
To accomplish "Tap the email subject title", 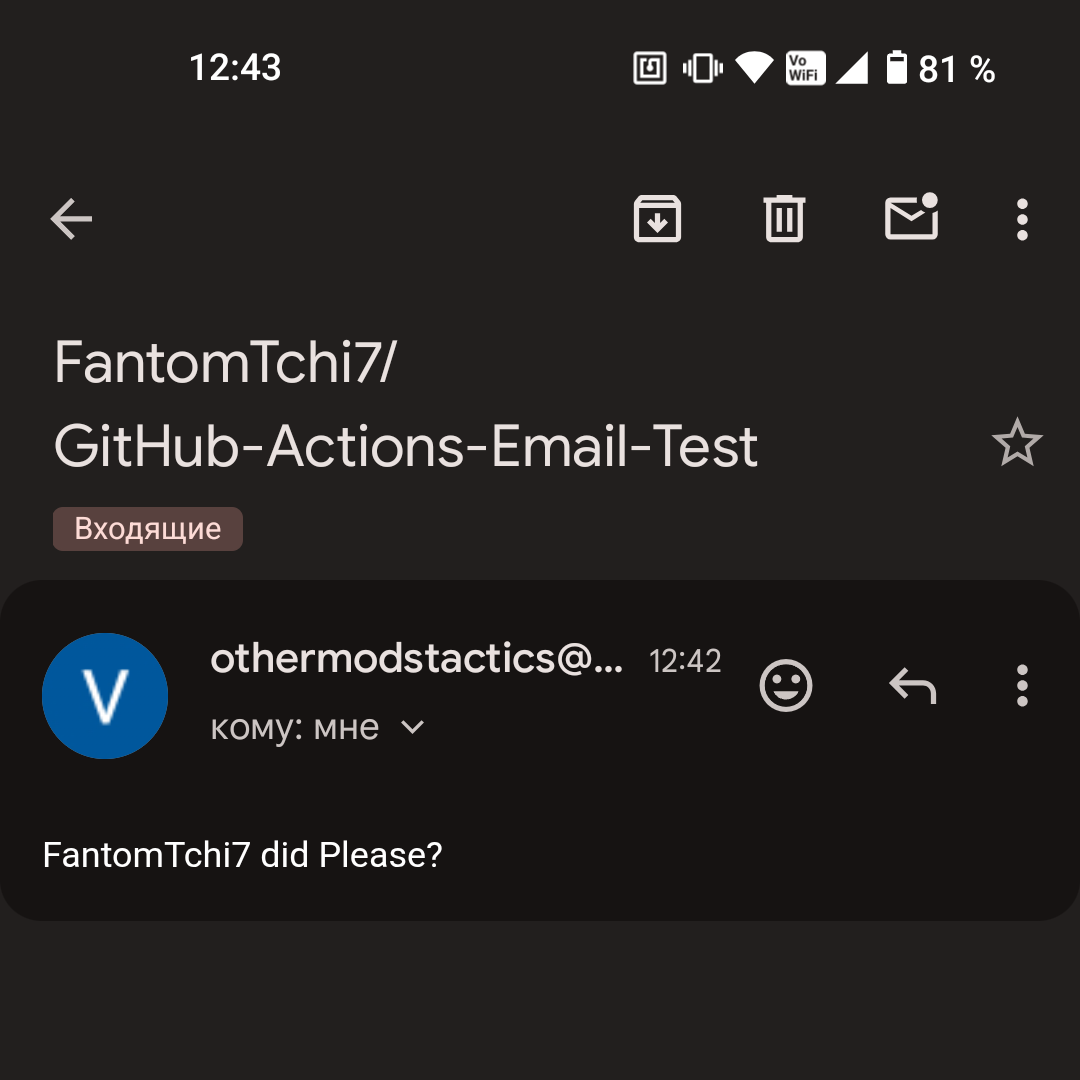I will pyautogui.click(x=405, y=403).
